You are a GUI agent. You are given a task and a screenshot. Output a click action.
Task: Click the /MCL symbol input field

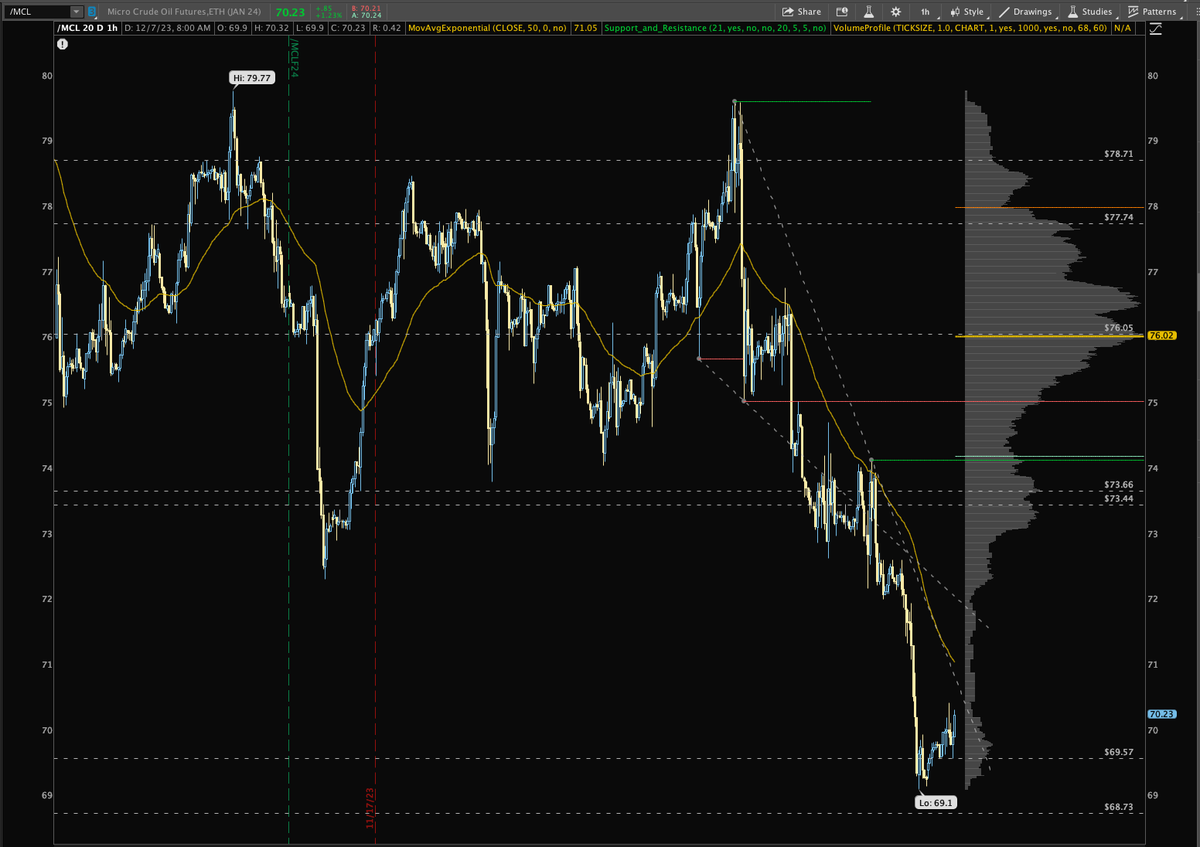tap(37, 11)
